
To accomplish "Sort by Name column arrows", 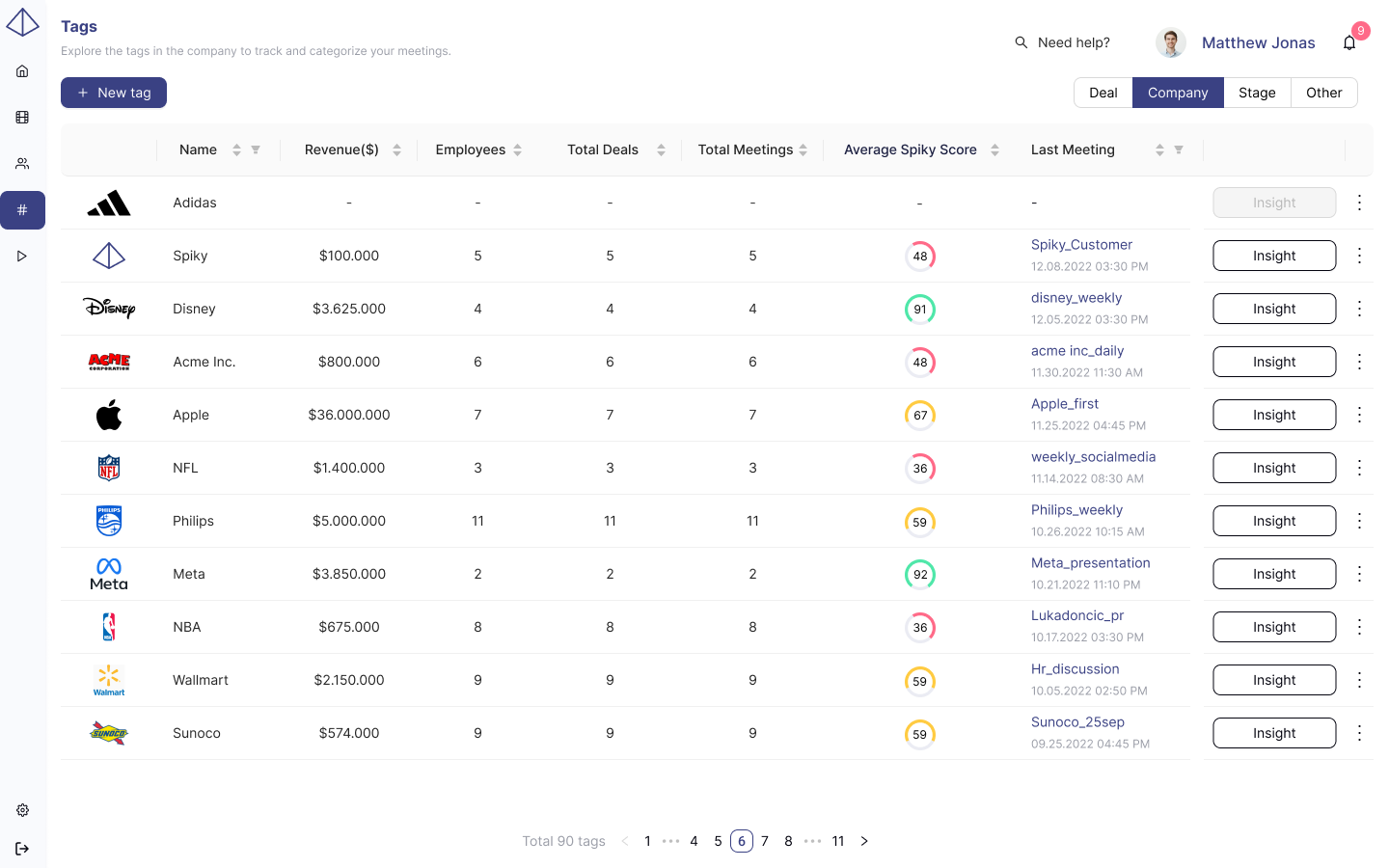I will pyautogui.click(x=236, y=149).
